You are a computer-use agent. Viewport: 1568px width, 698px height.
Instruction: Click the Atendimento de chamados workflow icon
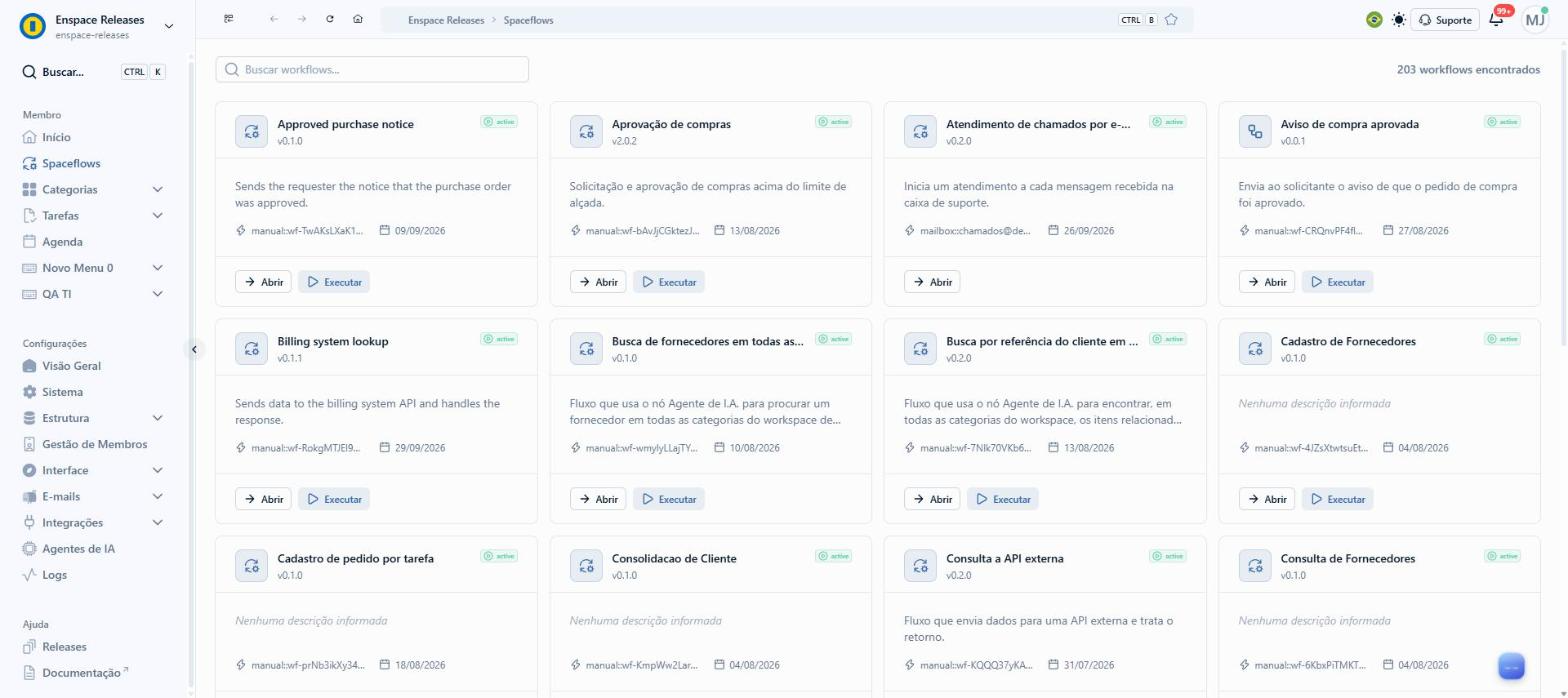click(x=920, y=131)
